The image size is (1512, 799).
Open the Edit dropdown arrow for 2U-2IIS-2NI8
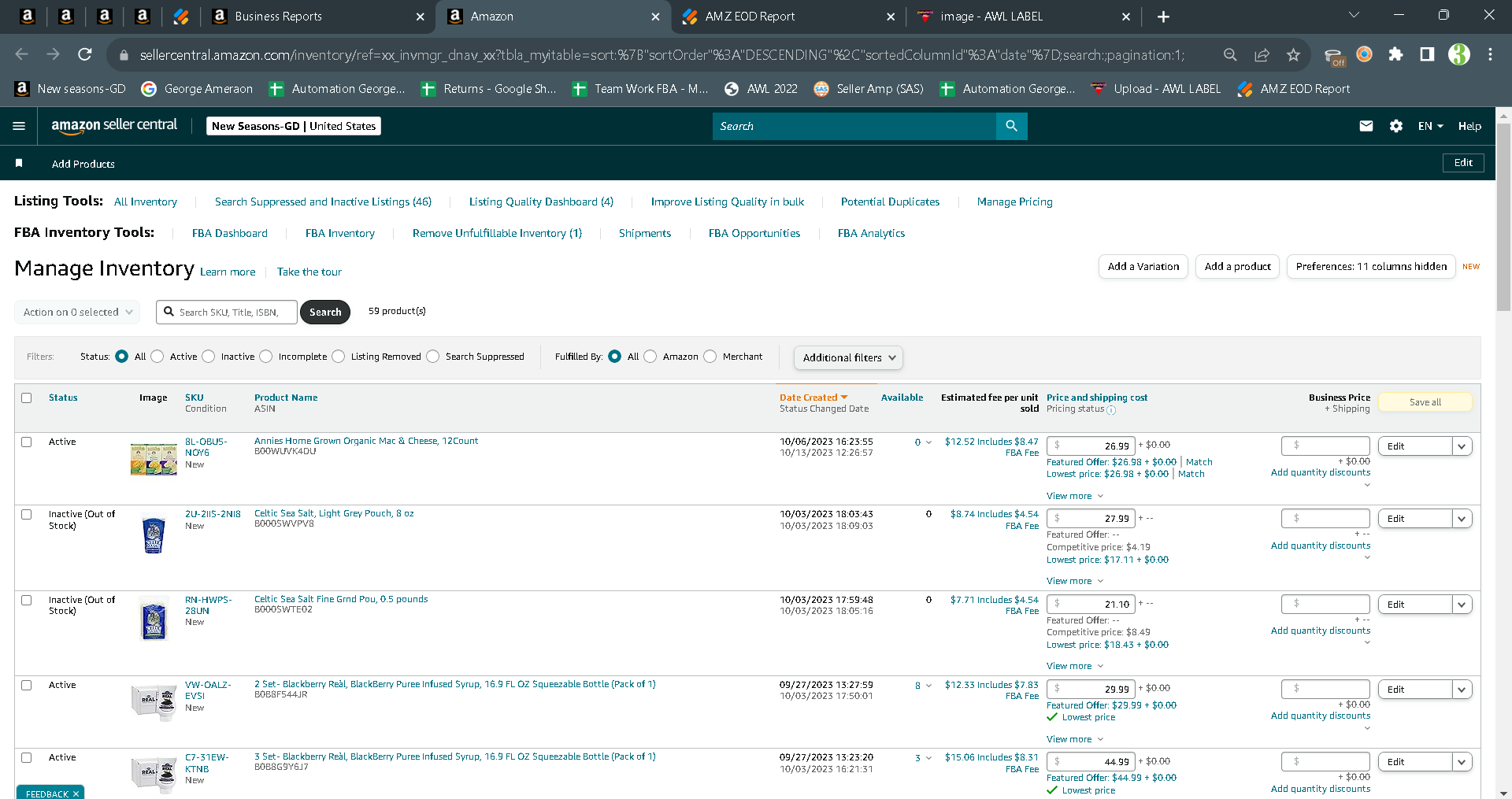pyautogui.click(x=1462, y=519)
